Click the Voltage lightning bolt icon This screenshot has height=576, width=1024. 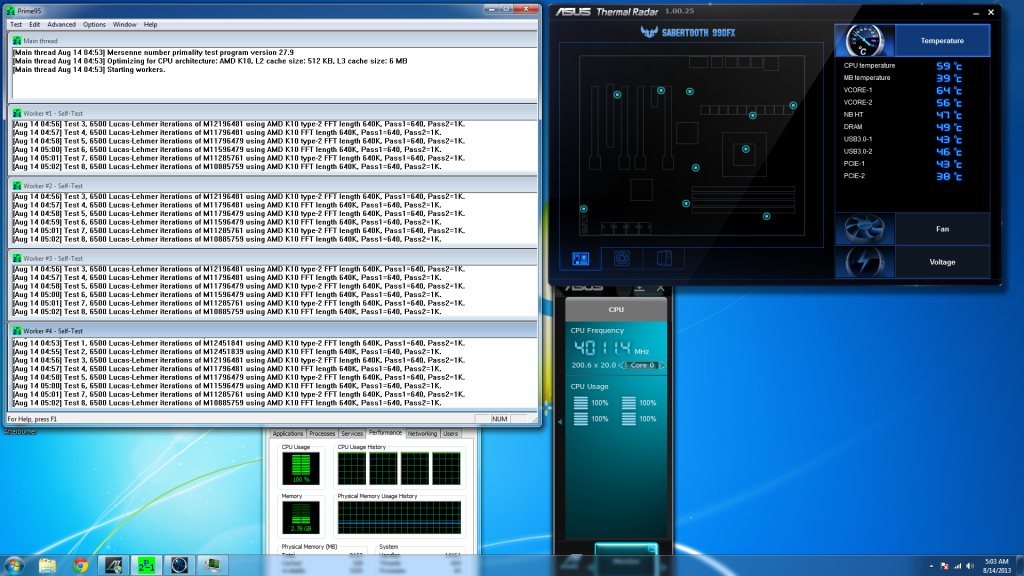864,262
